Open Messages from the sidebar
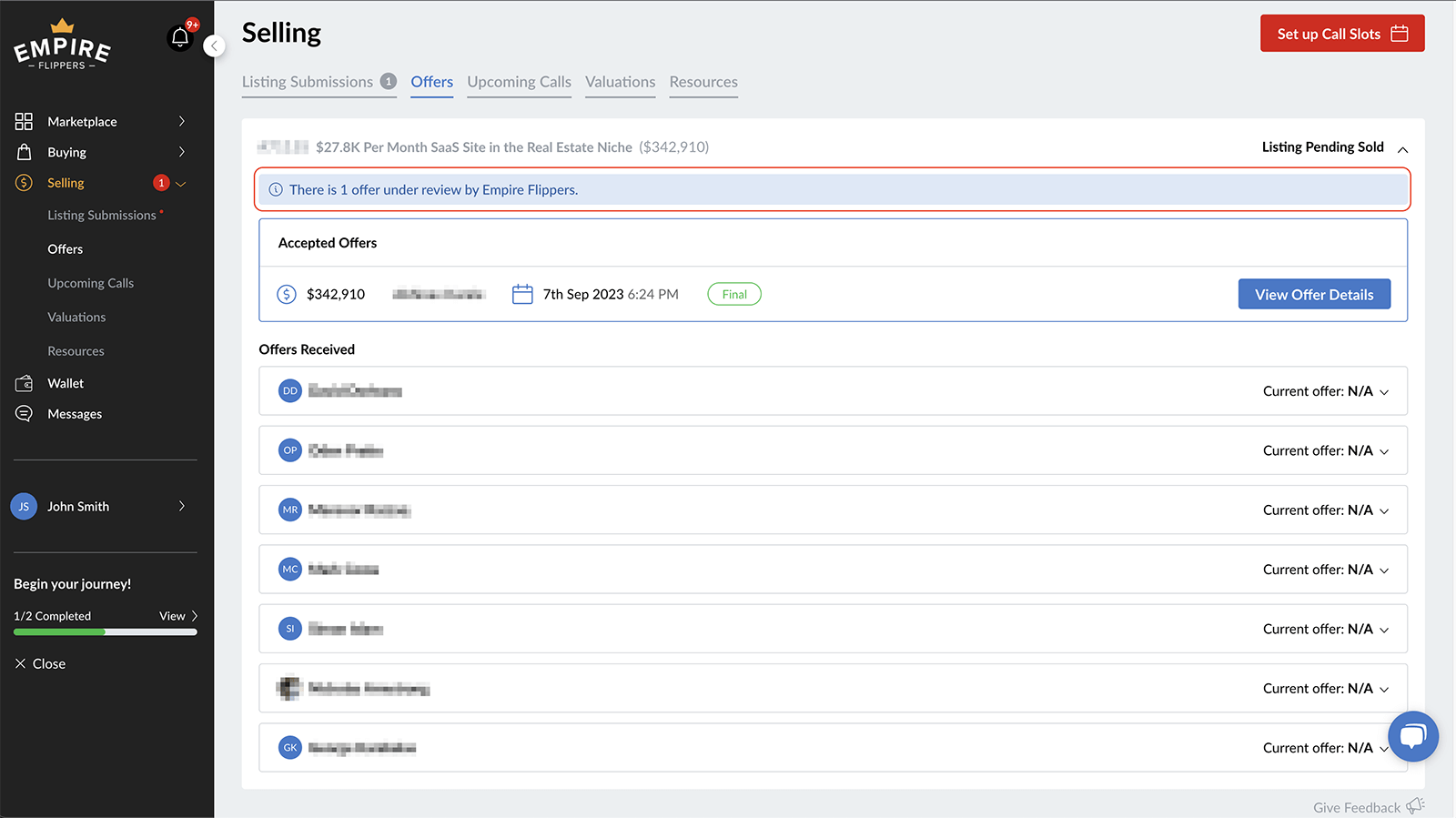This screenshot has height=818, width=1456. coord(74,414)
